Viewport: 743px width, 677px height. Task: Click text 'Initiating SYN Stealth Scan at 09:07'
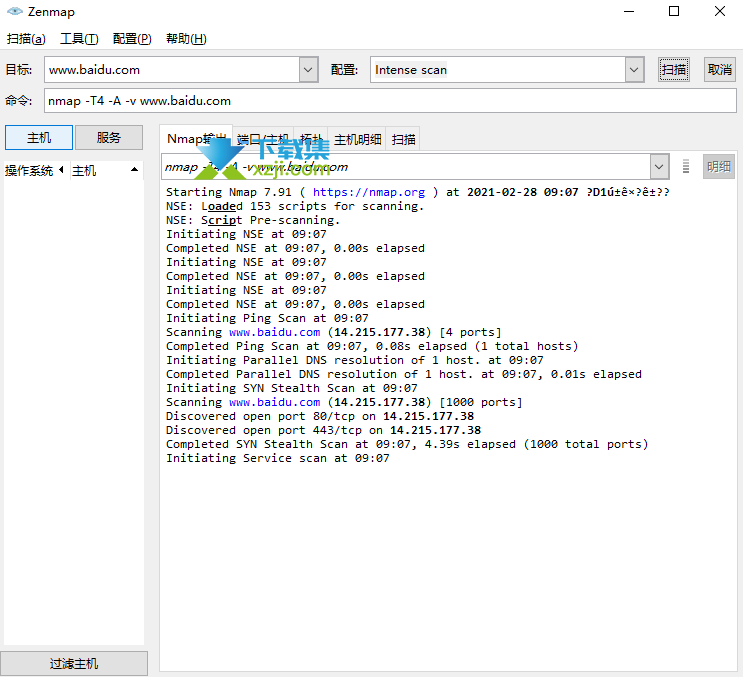tap(291, 388)
